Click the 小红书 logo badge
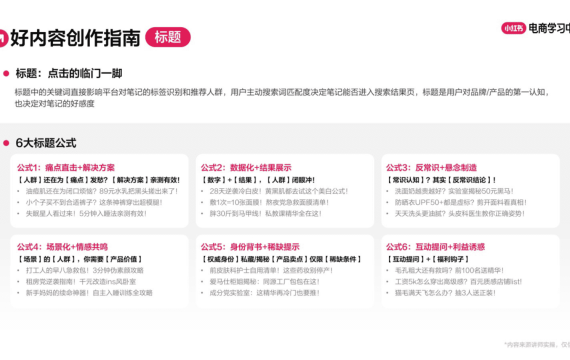Screen dimensions: 570x360 pos(513,28)
